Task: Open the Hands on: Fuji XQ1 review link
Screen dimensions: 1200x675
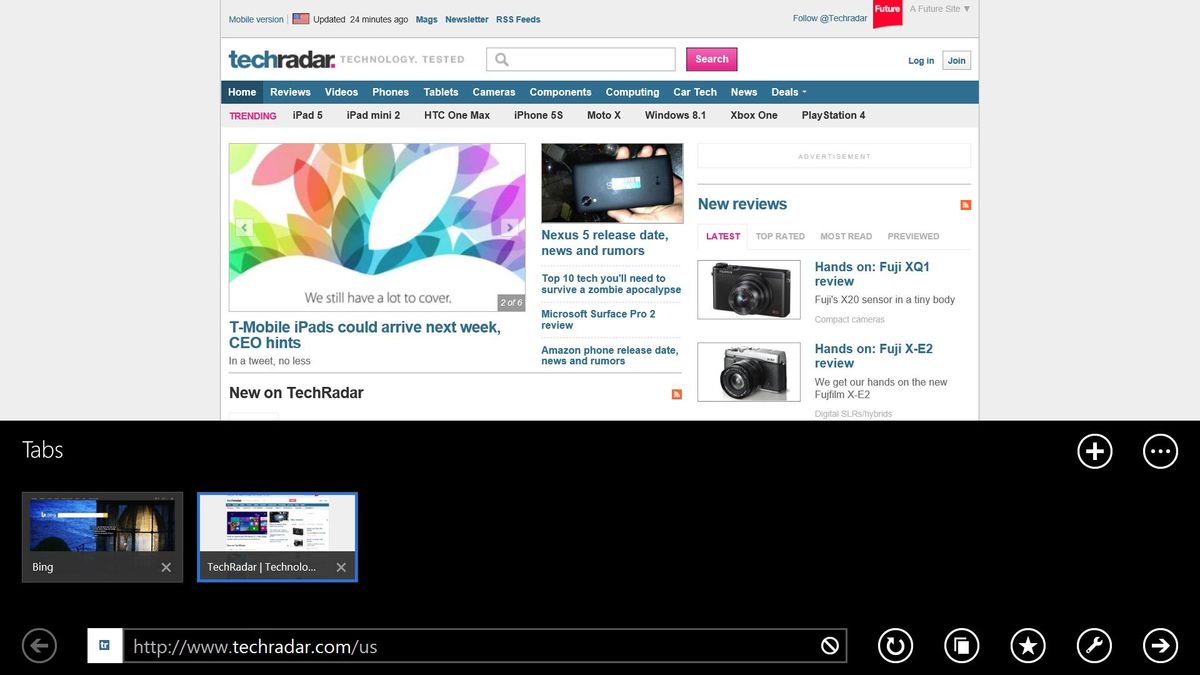Action: (x=872, y=274)
